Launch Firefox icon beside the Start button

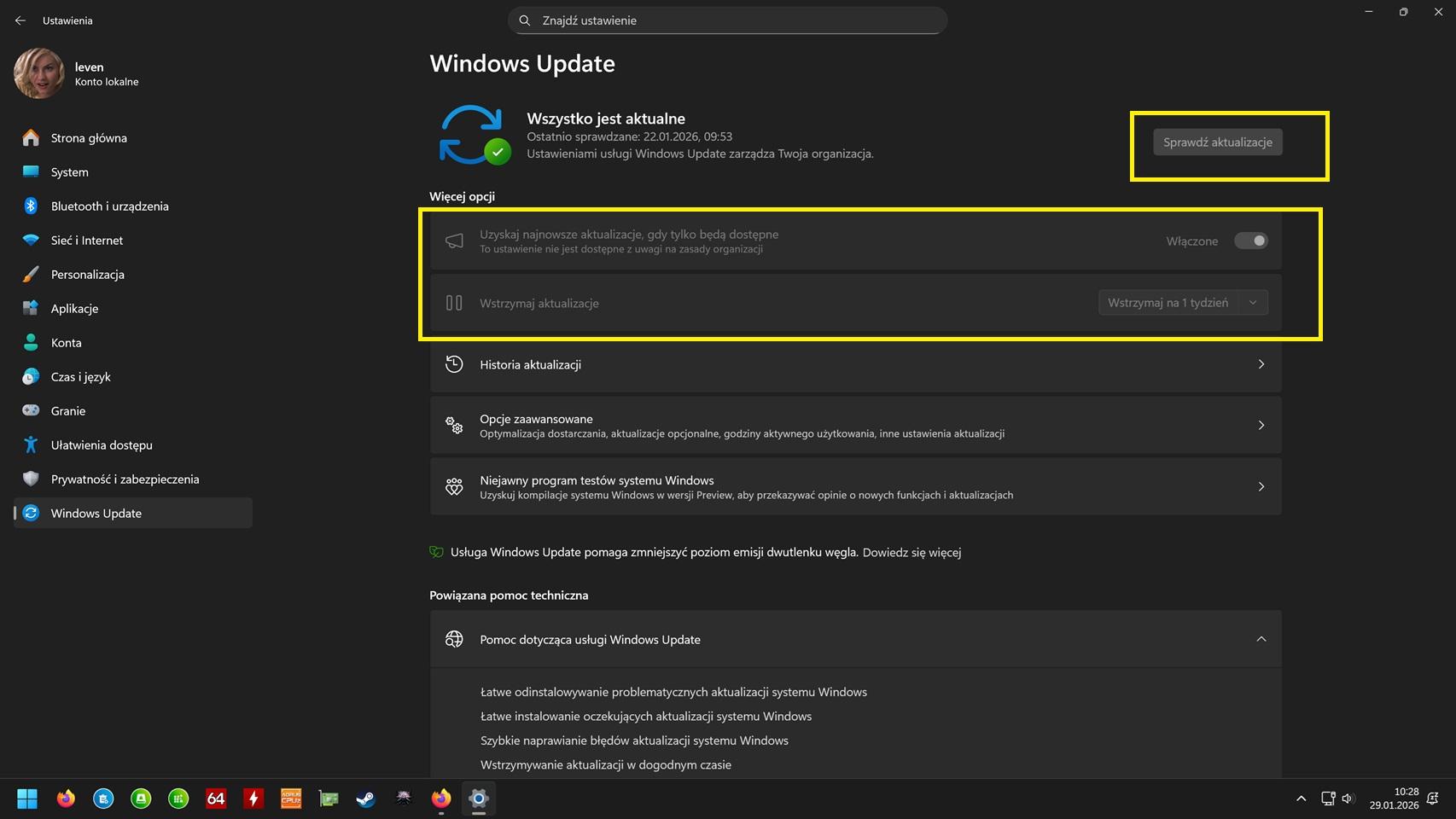pyautogui.click(x=66, y=799)
